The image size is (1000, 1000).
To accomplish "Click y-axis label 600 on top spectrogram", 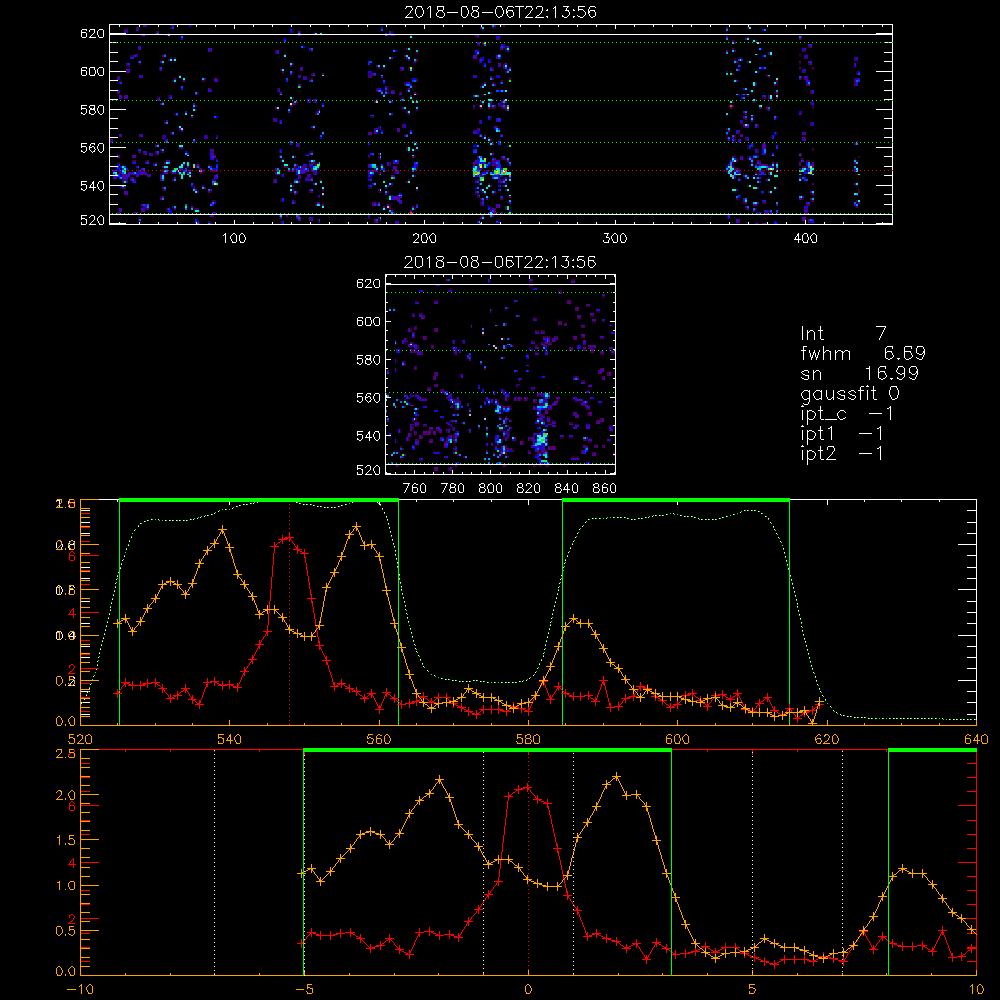I will [x=92, y=71].
